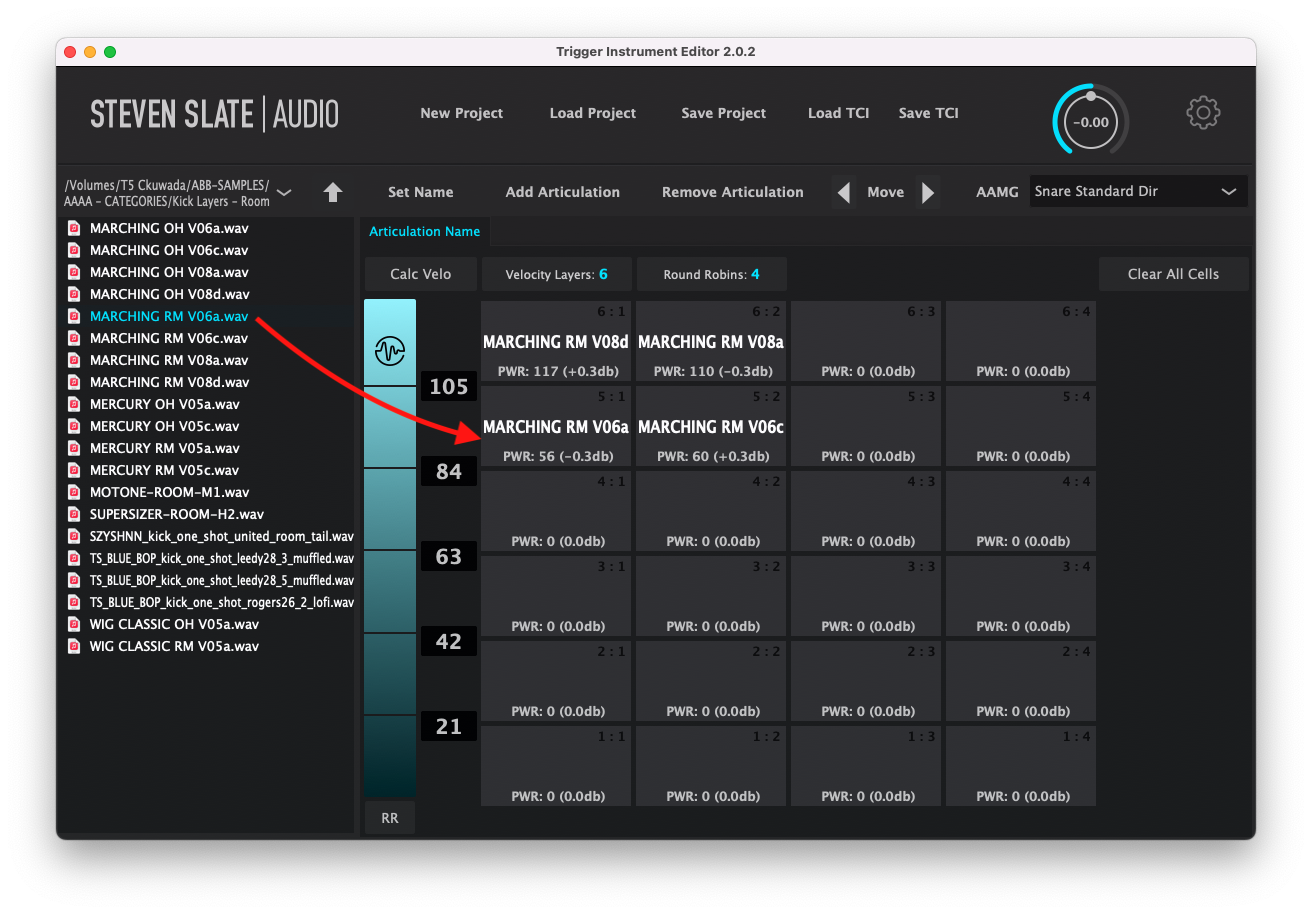This screenshot has width=1312, height=914.
Task: Go up one folder with arrow icon
Action: [x=333, y=192]
